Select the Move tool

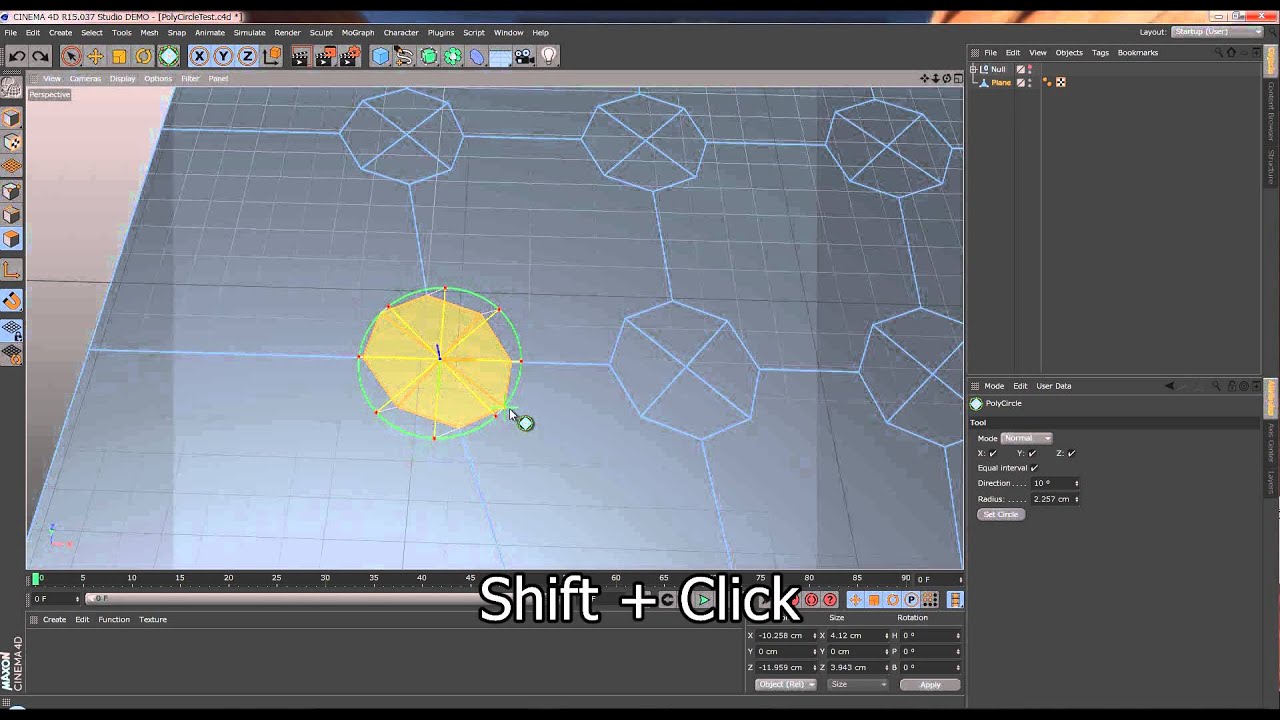[95, 57]
